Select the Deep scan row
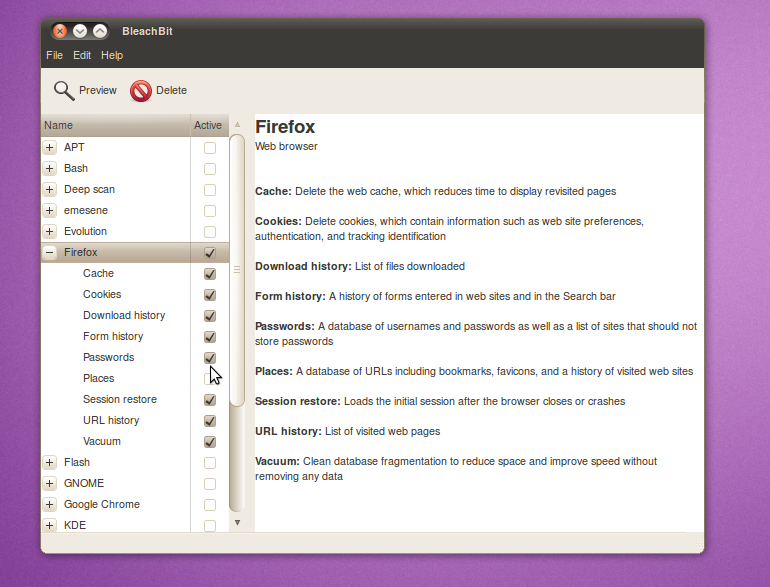The width and height of the screenshot is (770, 587). coord(135,190)
